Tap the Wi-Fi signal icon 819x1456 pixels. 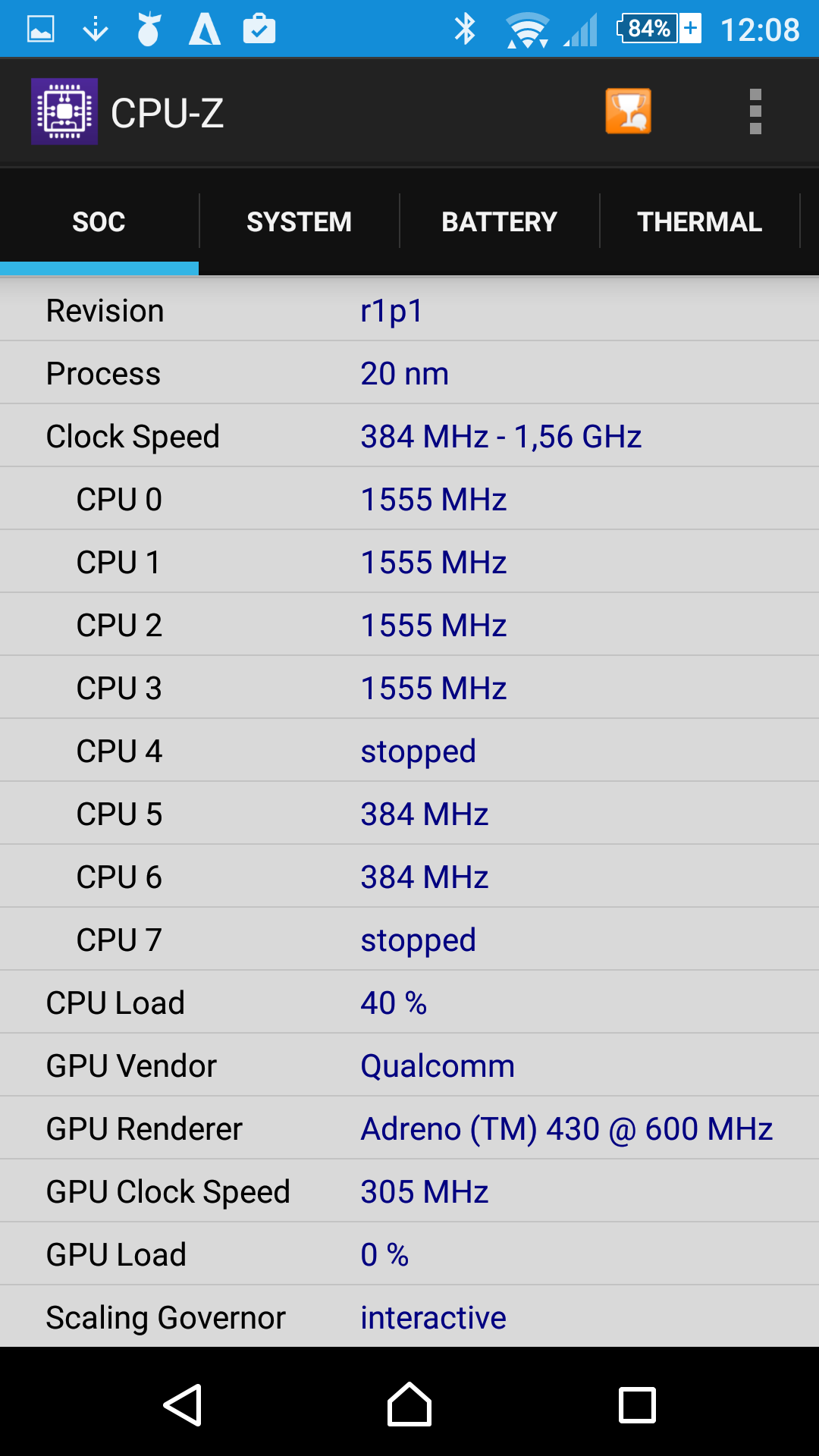[527, 30]
